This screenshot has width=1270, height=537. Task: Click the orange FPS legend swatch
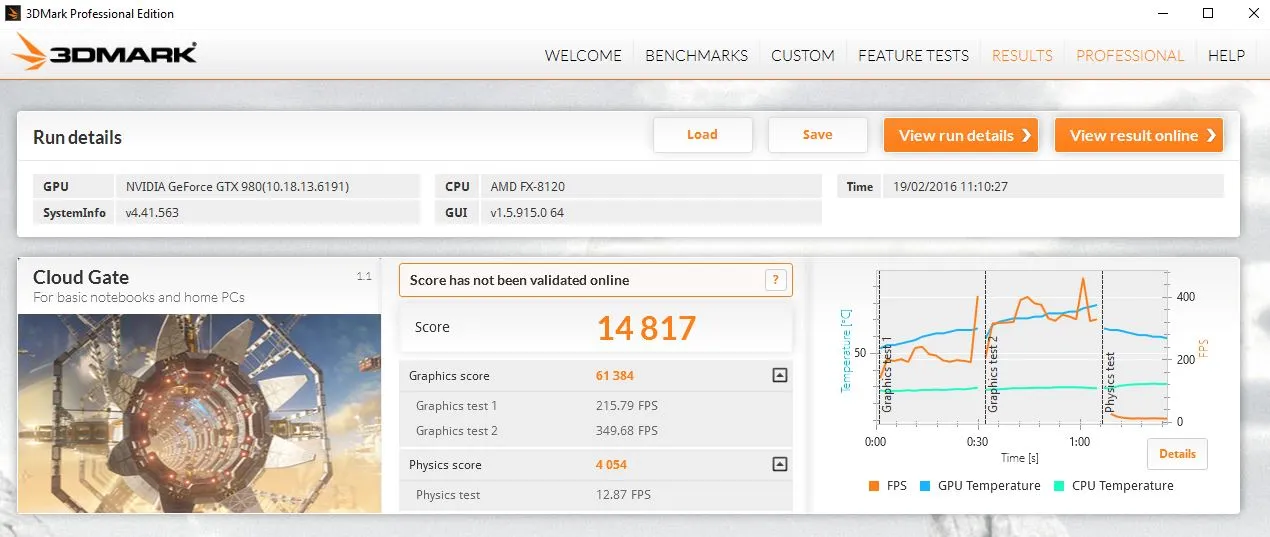874,486
